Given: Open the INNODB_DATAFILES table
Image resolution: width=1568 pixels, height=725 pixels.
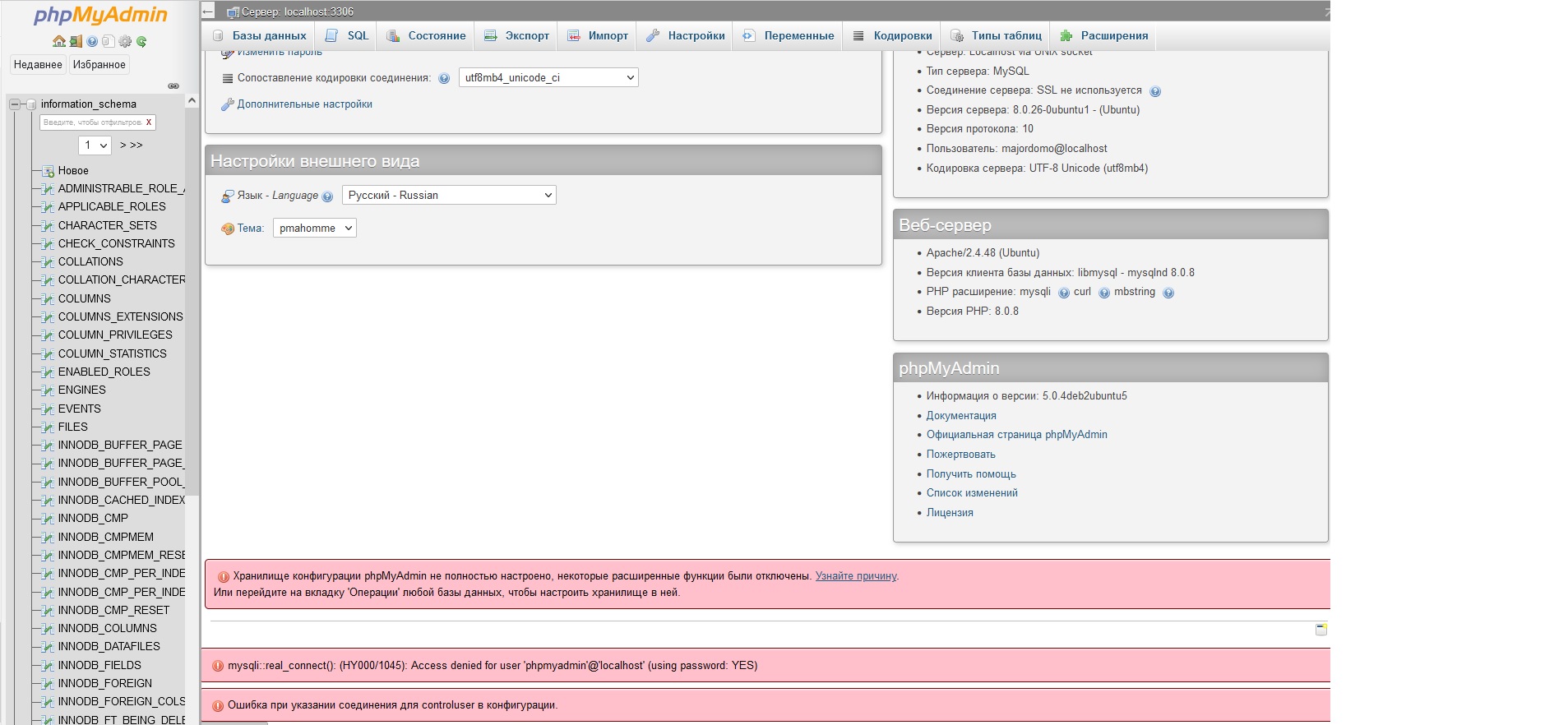Looking at the screenshot, I should (109, 647).
